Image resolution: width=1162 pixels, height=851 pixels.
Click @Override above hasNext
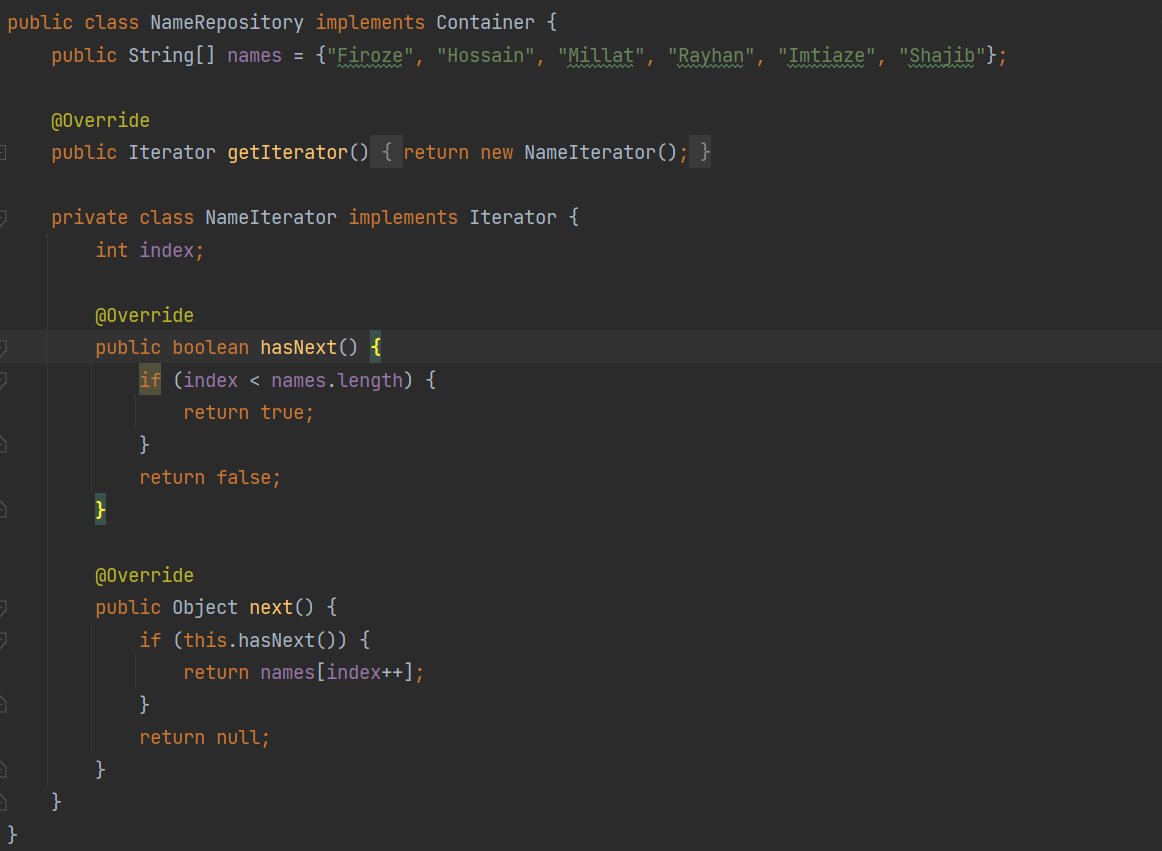point(145,315)
